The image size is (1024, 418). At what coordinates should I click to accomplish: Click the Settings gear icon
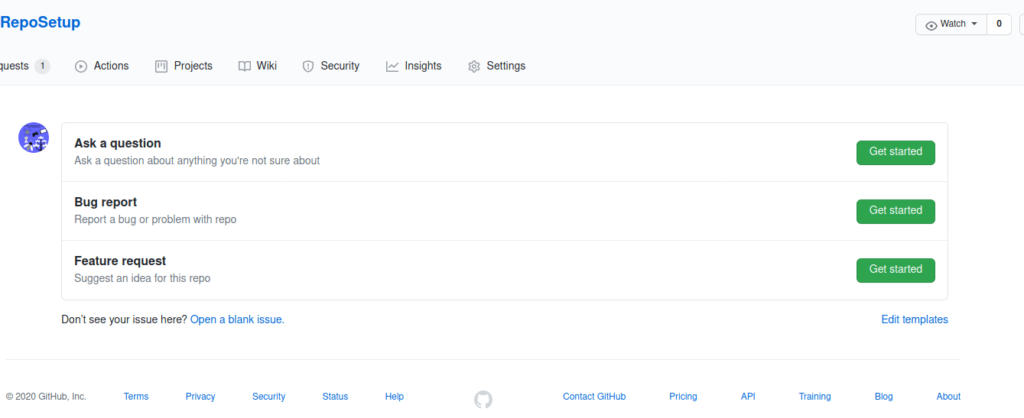(x=474, y=66)
